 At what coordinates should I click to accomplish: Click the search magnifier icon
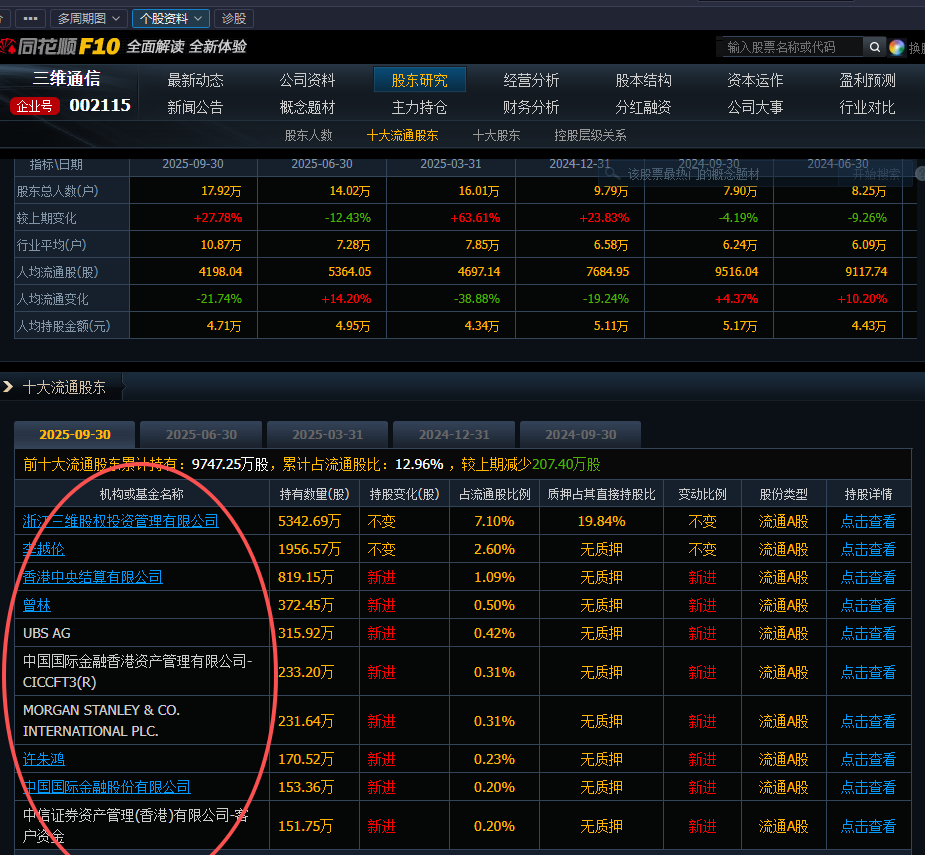pos(874,47)
